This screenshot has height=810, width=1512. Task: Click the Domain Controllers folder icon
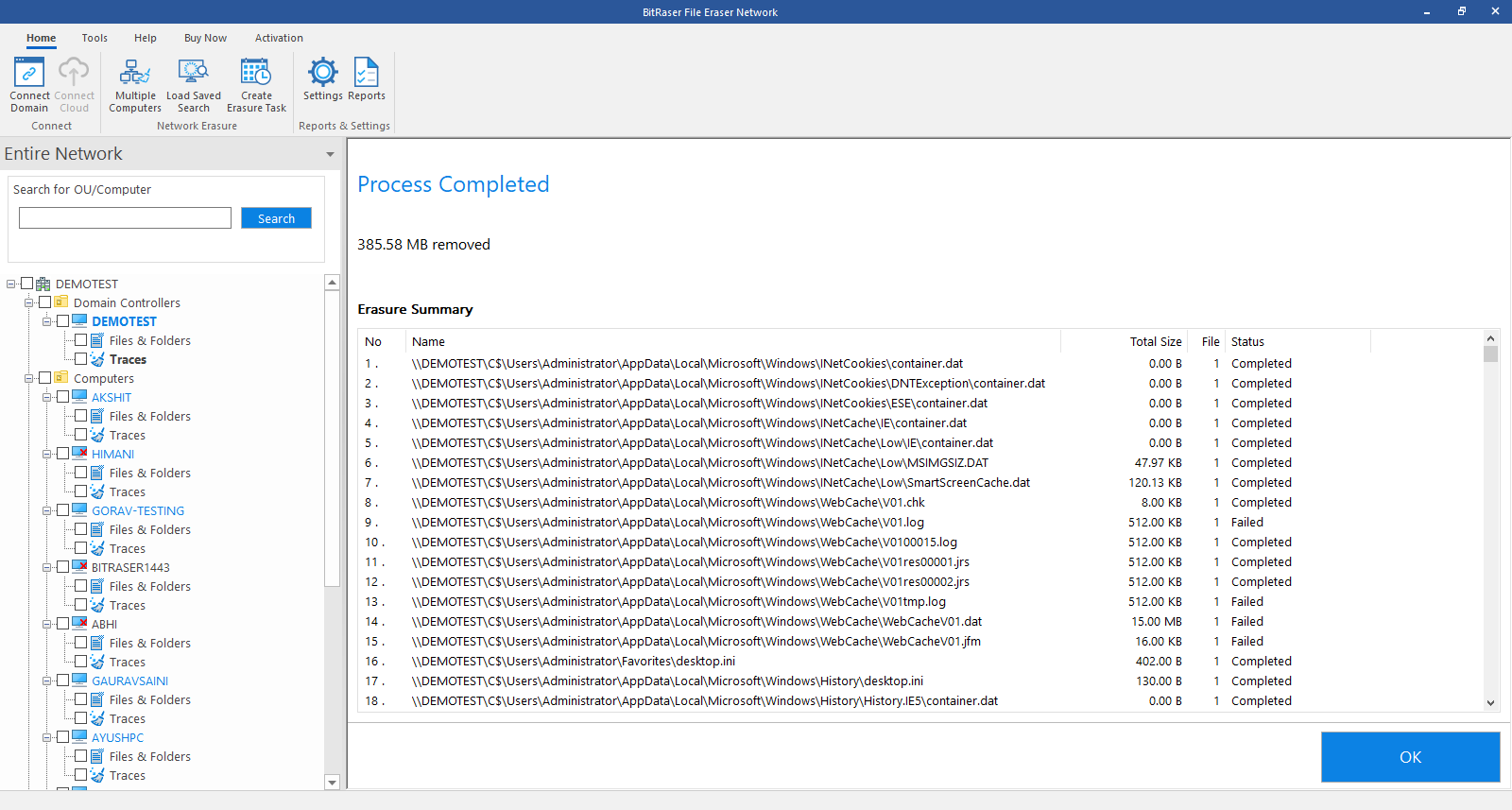coord(61,302)
